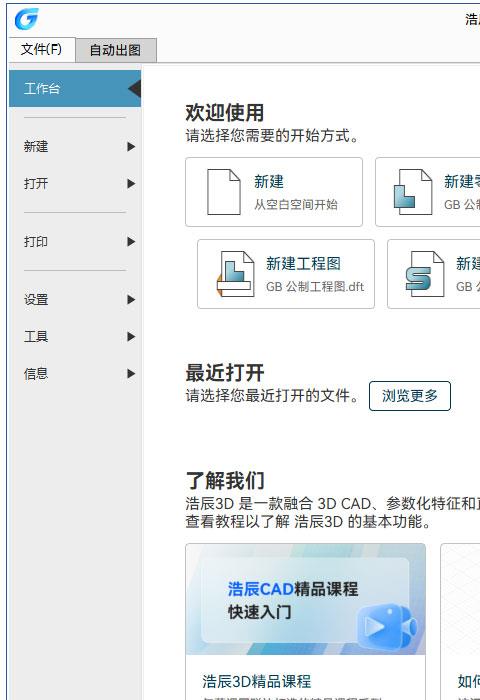The width and height of the screenshot is (480, 700).
Task: Click the part template document icon
Action: 413,192
